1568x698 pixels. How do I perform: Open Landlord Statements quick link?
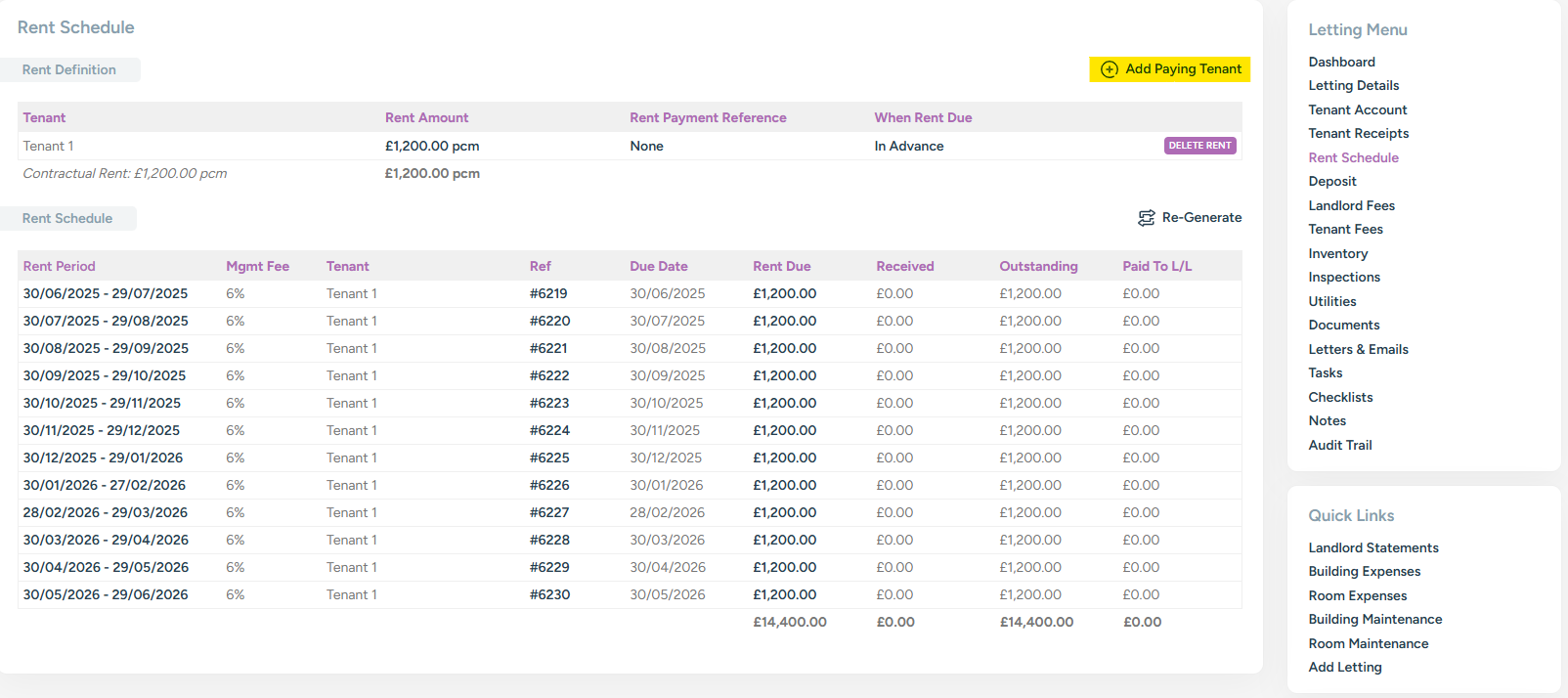point(1372,547)
